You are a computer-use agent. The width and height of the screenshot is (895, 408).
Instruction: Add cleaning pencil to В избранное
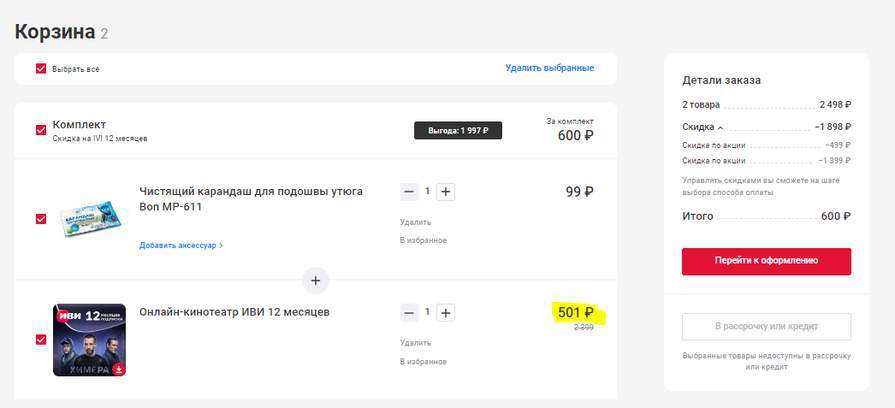[x=423, y=240]
